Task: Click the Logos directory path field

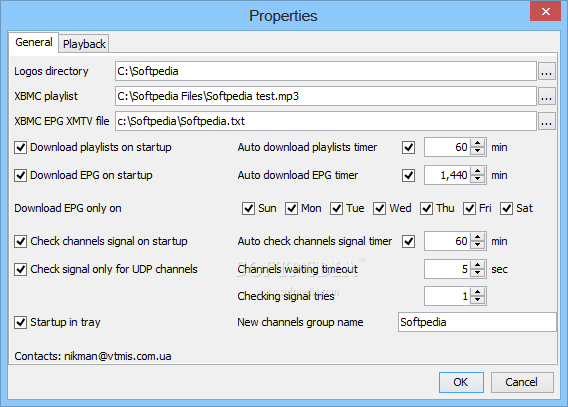Action: coord(326,71)
